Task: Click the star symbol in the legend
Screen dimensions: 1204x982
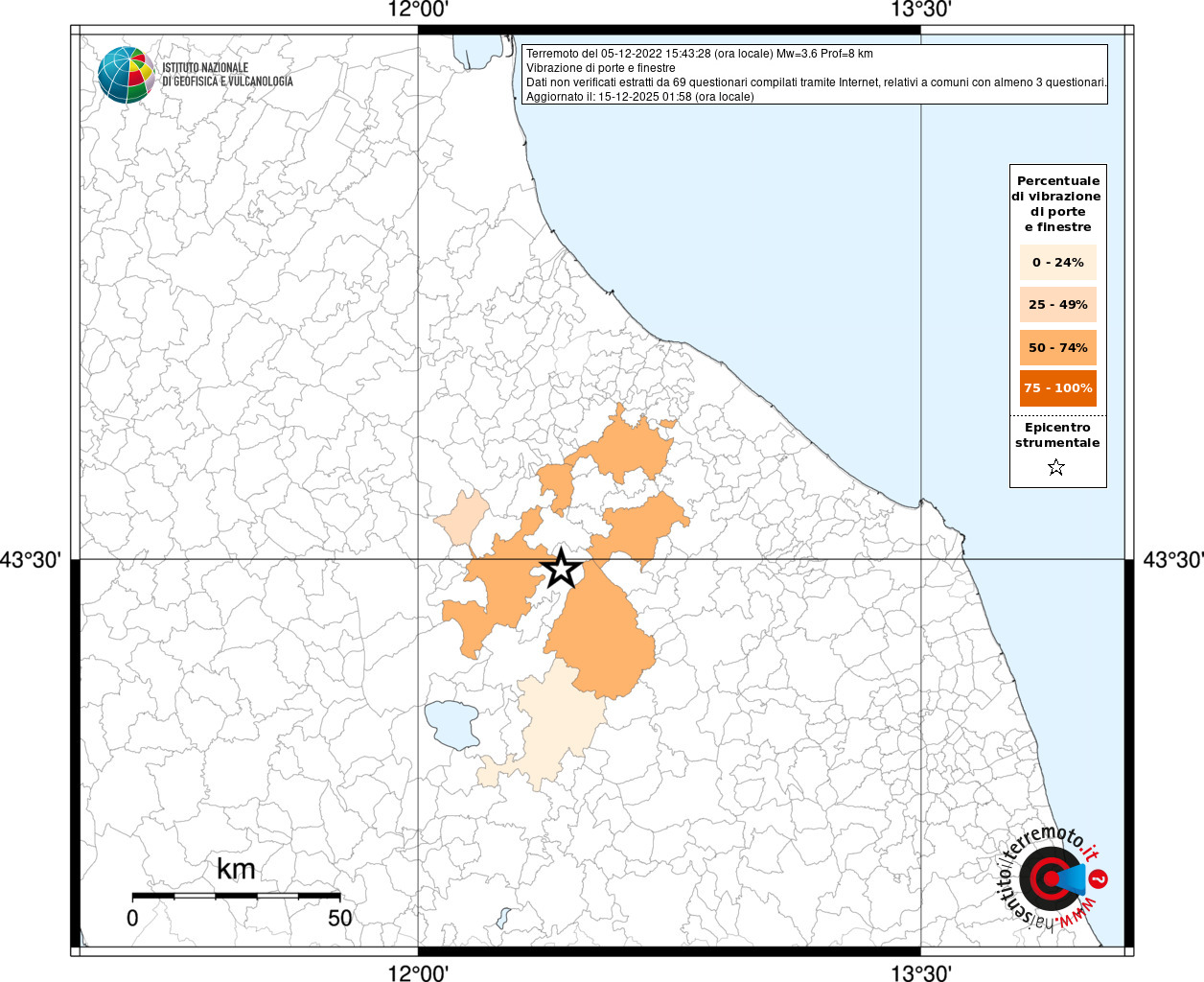Action: pos(1056,467)
